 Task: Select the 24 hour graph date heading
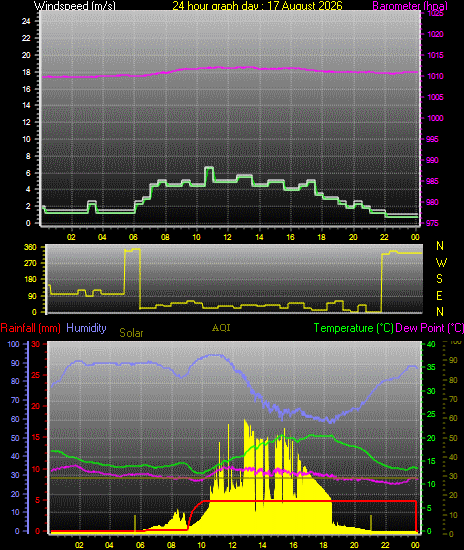pos(257,6)
